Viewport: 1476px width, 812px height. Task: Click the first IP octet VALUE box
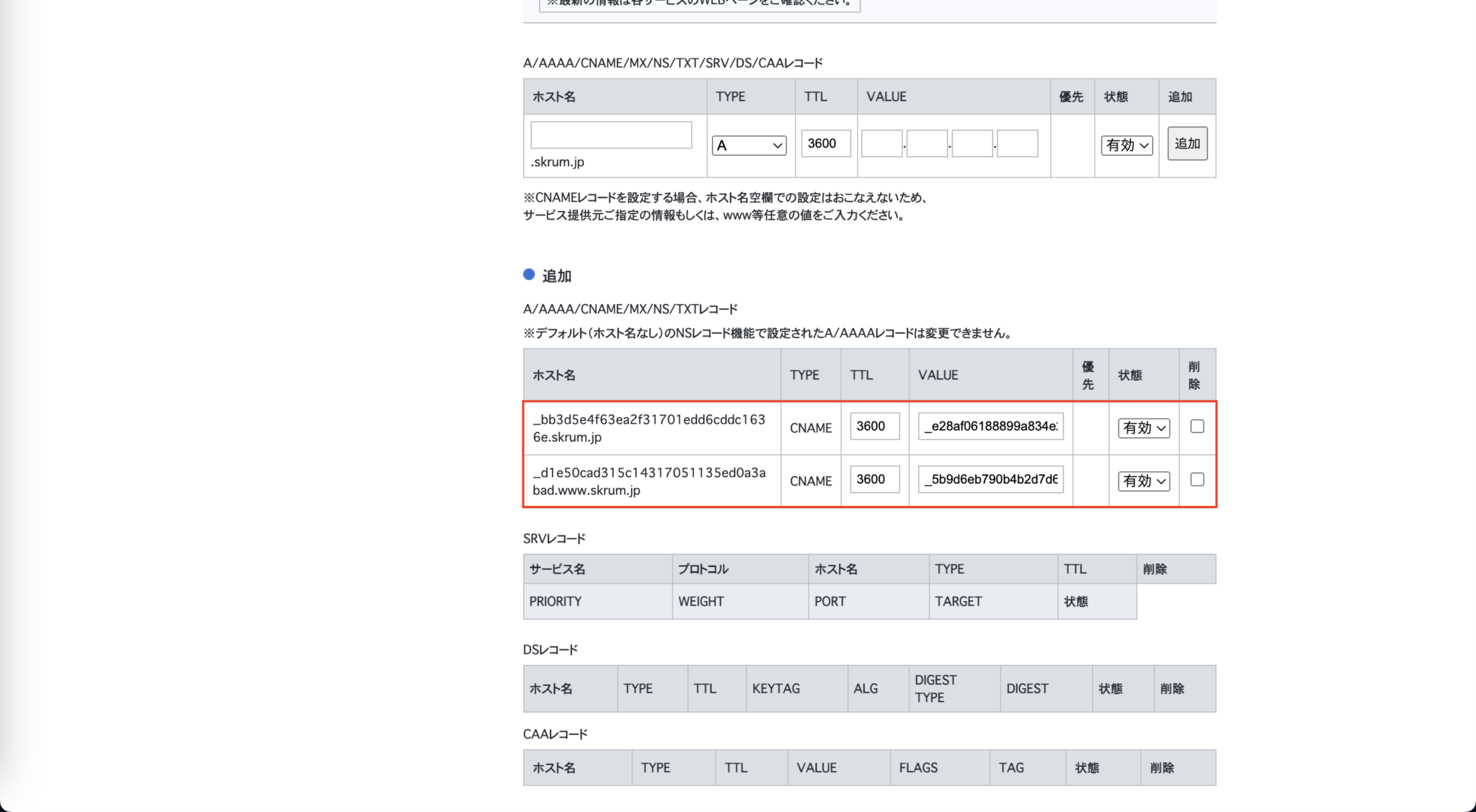[x=881, y=143]
